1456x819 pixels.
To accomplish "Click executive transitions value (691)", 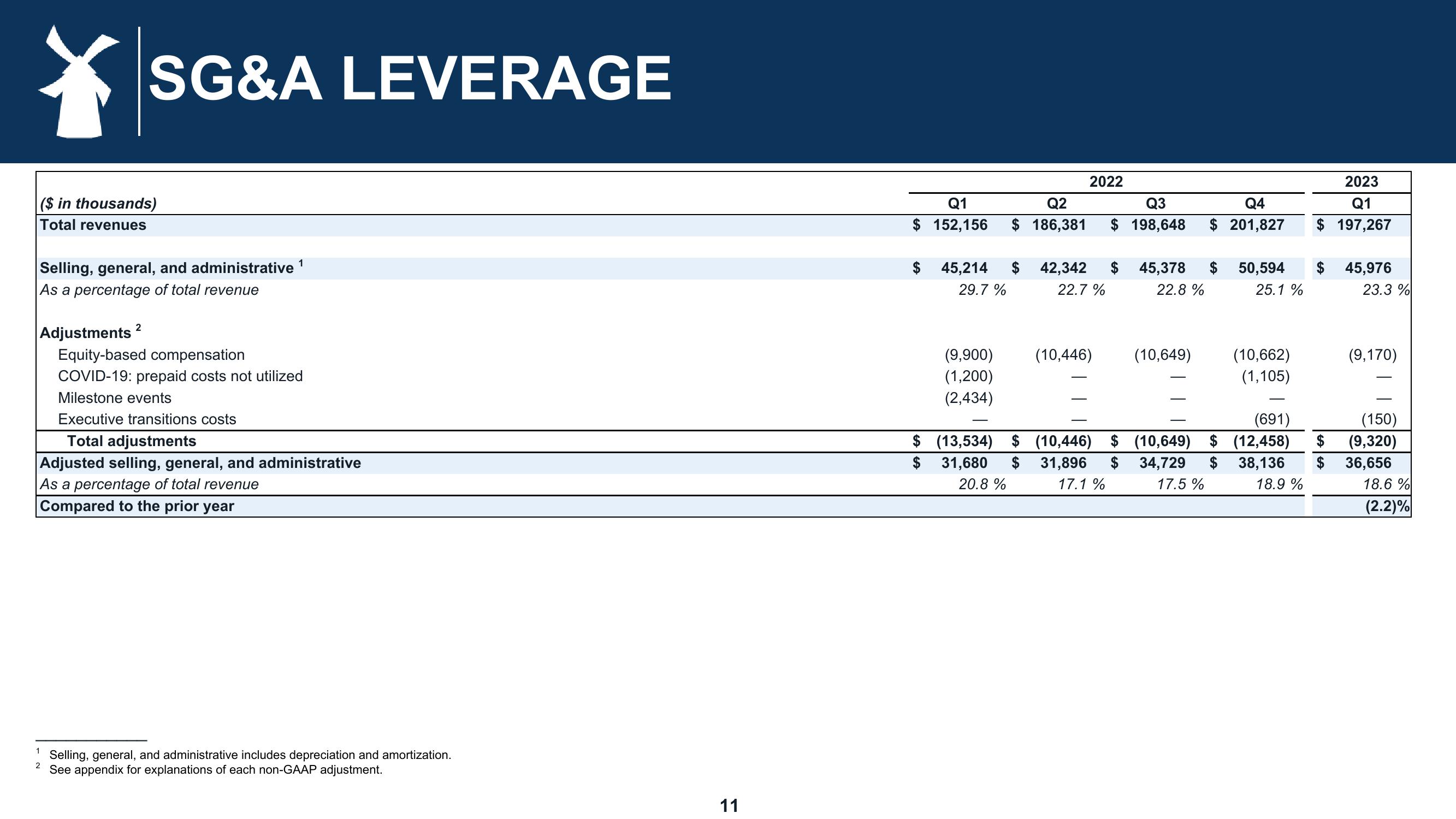I will 1272,419.
